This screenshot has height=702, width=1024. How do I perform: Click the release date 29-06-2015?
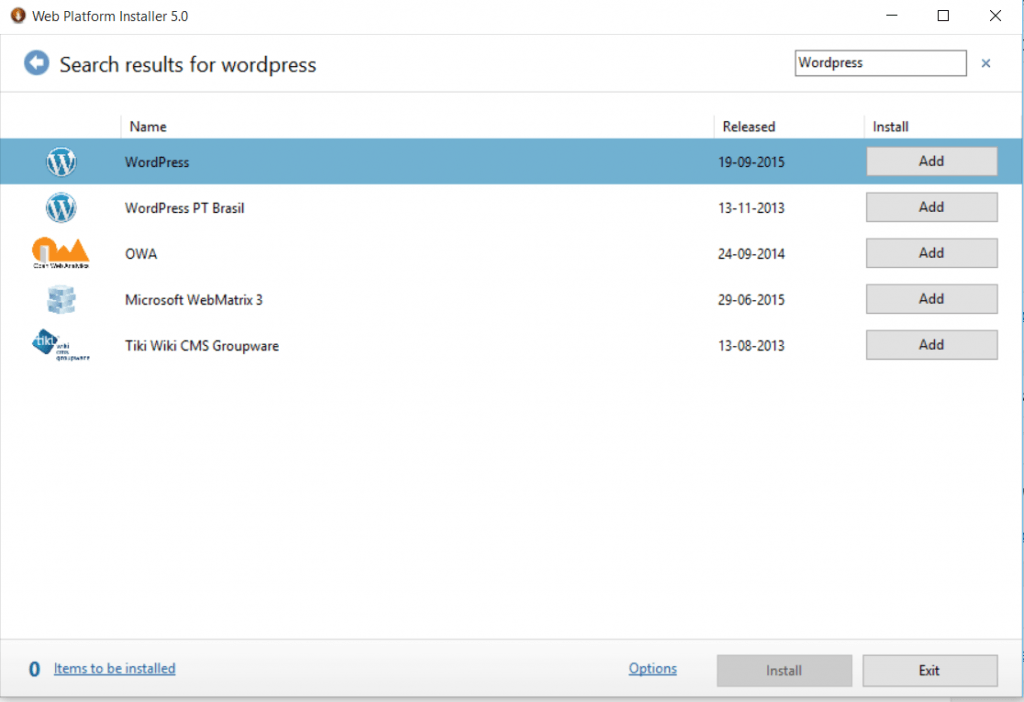(751, 300)
